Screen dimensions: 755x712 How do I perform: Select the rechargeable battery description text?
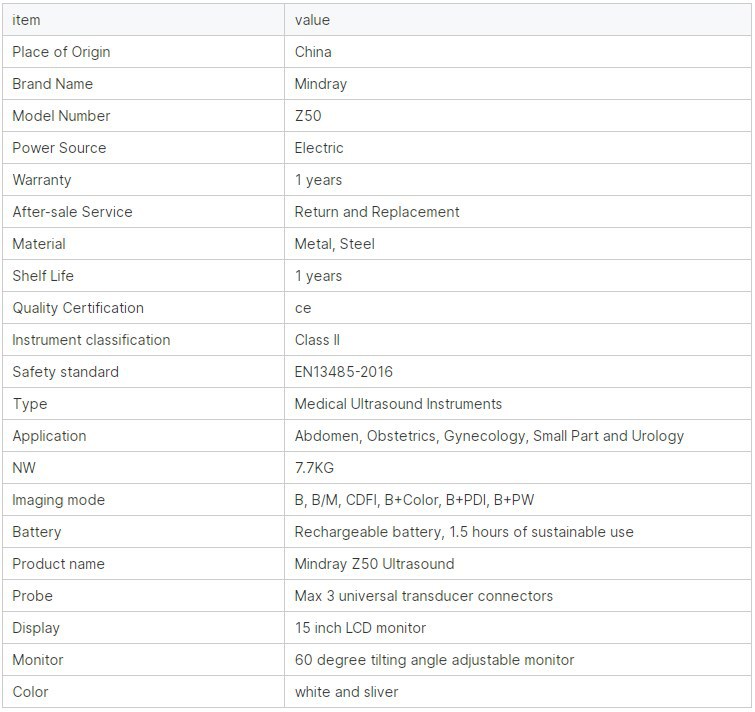pyautogui.click(x=463, y=532)
